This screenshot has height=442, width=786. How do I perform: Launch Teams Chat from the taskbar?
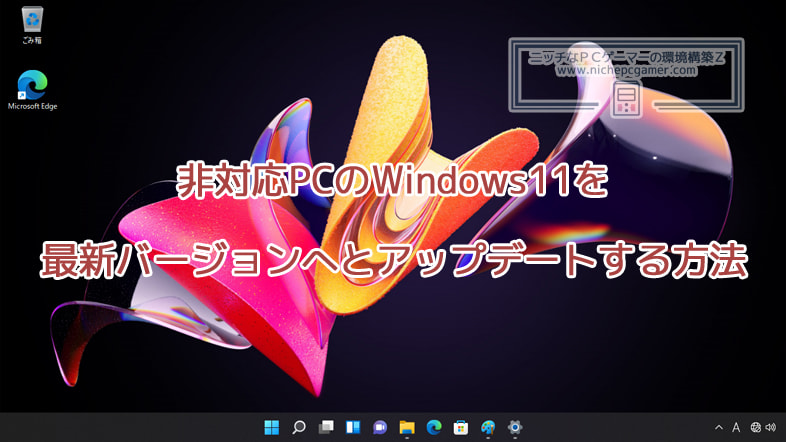point(380,427)
